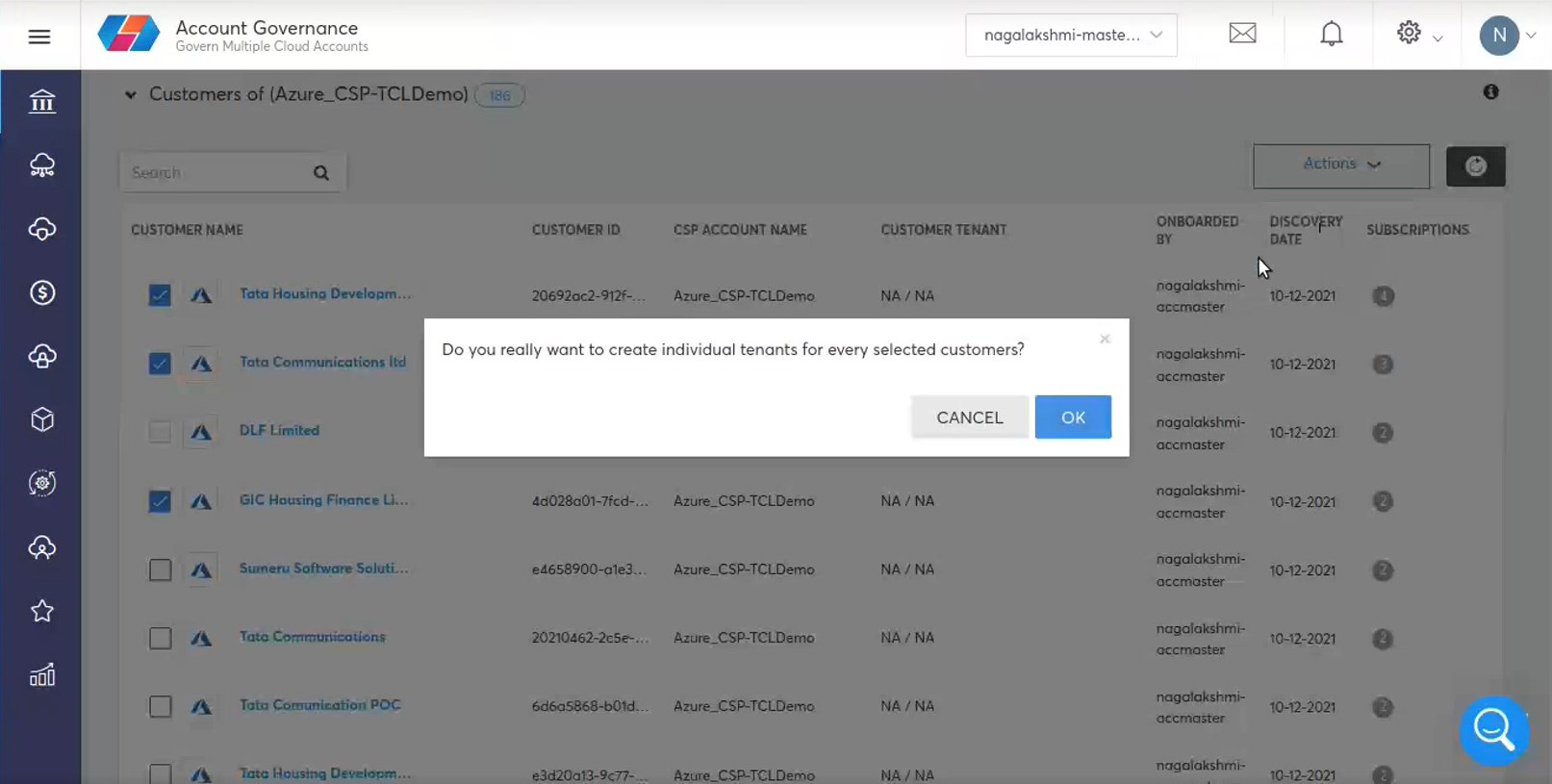Click the ONBOARDED BY column header
The width and height of the screenshot is (1552, 784).
pos(1197,230)
